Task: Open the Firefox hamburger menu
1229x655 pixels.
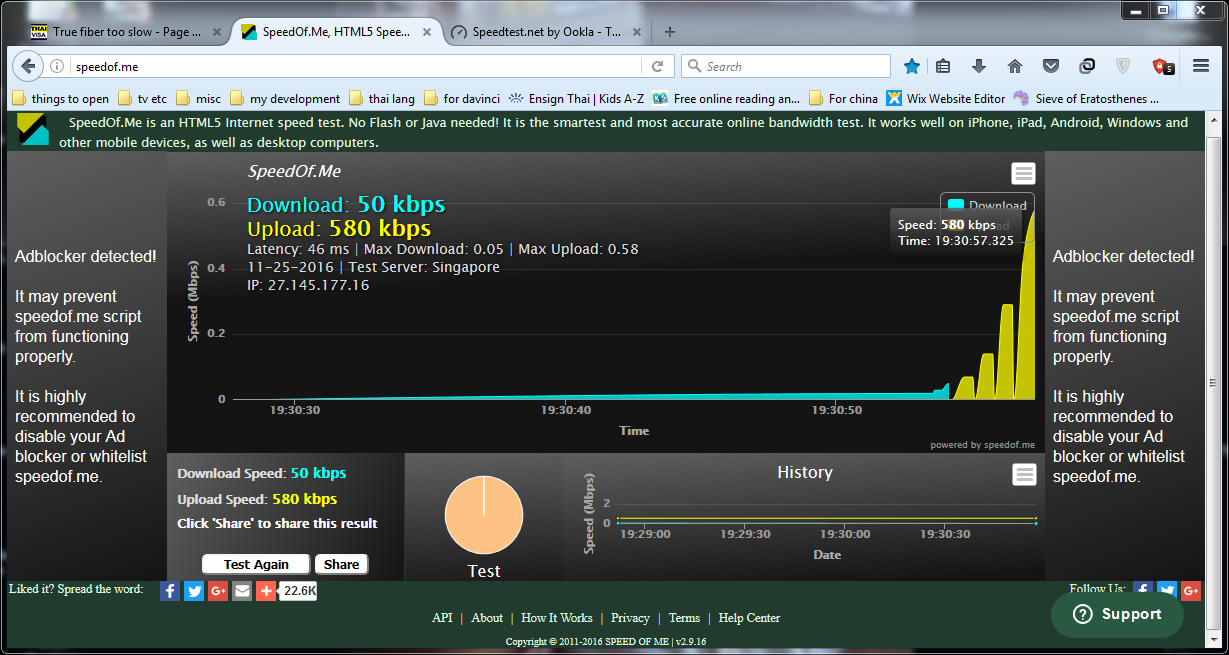Action: point(1200,66)
